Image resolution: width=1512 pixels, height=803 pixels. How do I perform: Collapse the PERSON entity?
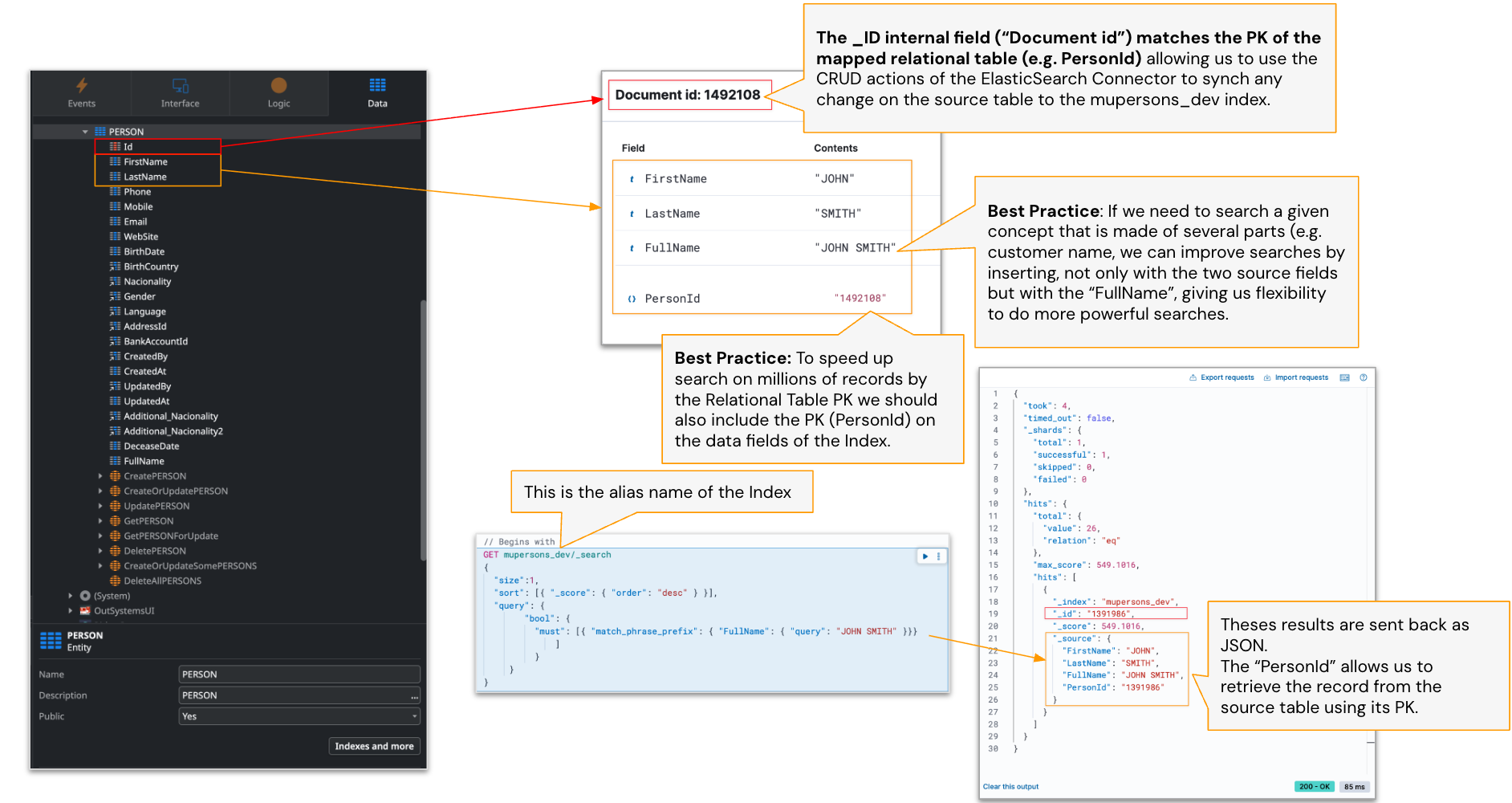point(87,131)
